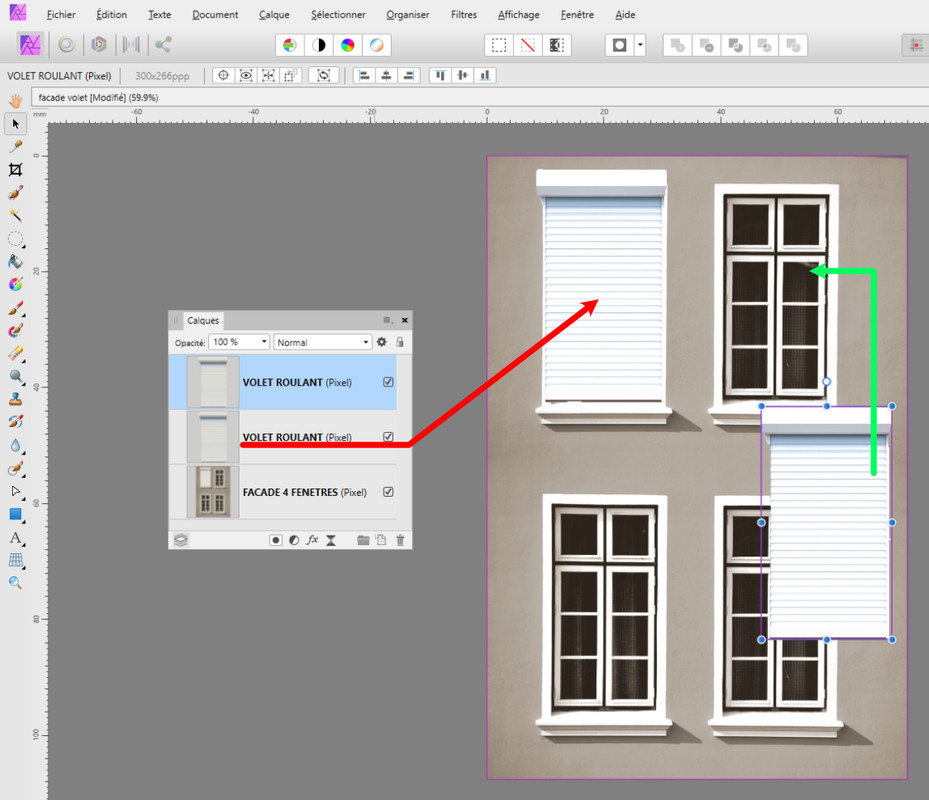929x800 pixels.
Task: Toggle hide selection while dragging eye
Action: [x=246, y=75]
